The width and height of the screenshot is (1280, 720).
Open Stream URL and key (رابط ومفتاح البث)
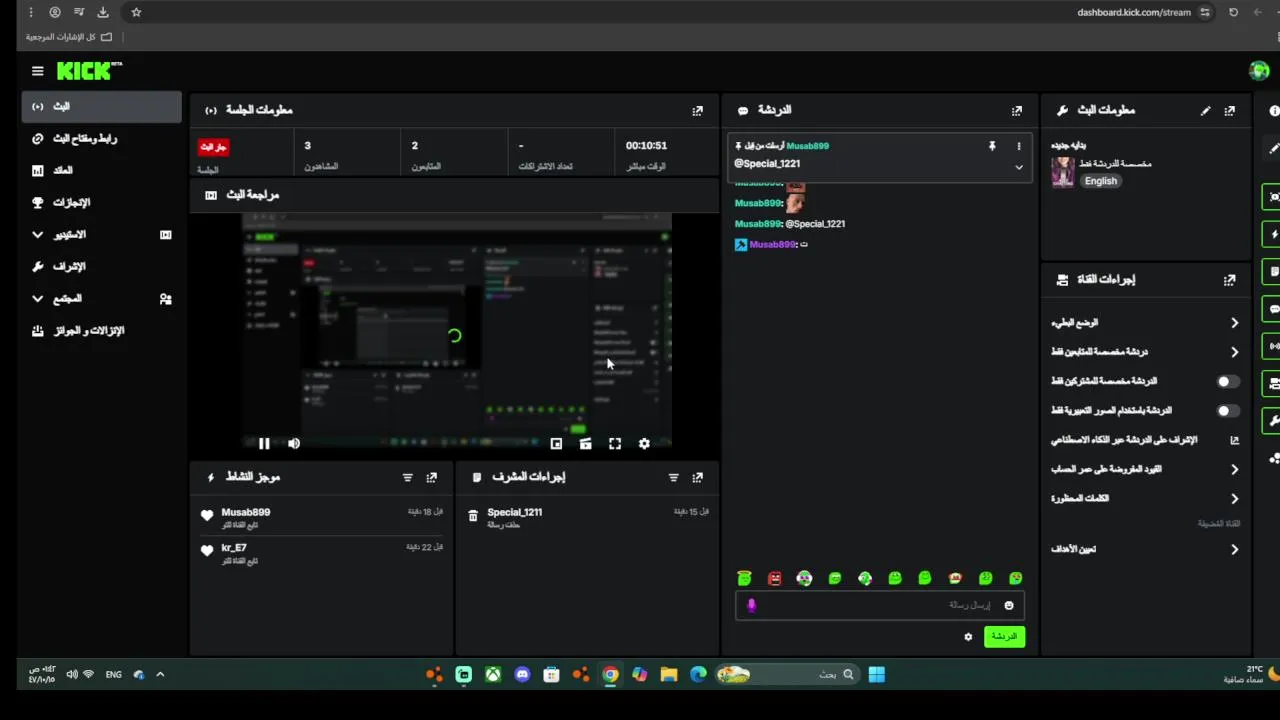coord(101,139)
